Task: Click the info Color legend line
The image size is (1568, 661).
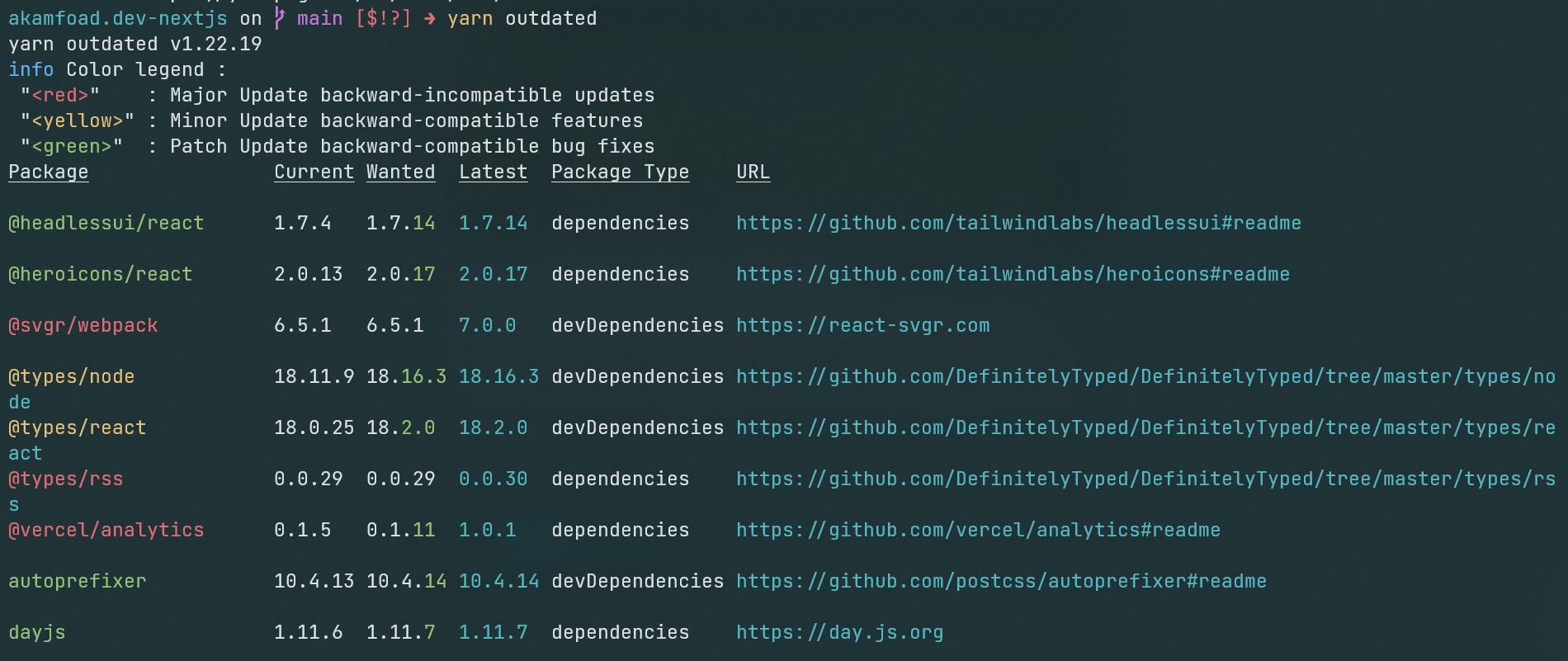Action: point(118,69)
